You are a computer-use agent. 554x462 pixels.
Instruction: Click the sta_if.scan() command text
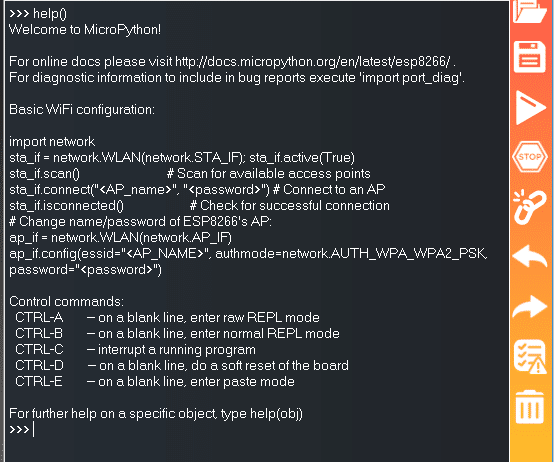click(45, 174)
